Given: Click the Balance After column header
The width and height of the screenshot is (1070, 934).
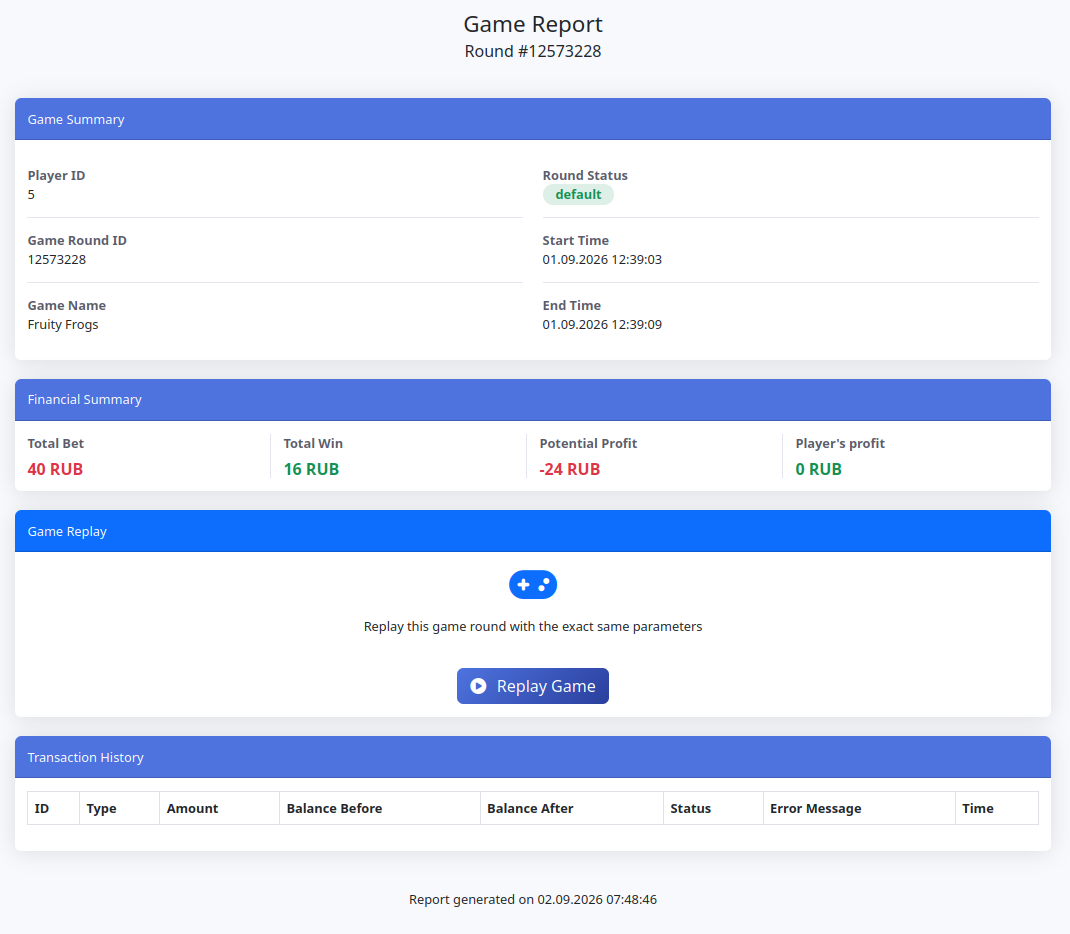Looking at the screenshot, I should tap(572, 808).
